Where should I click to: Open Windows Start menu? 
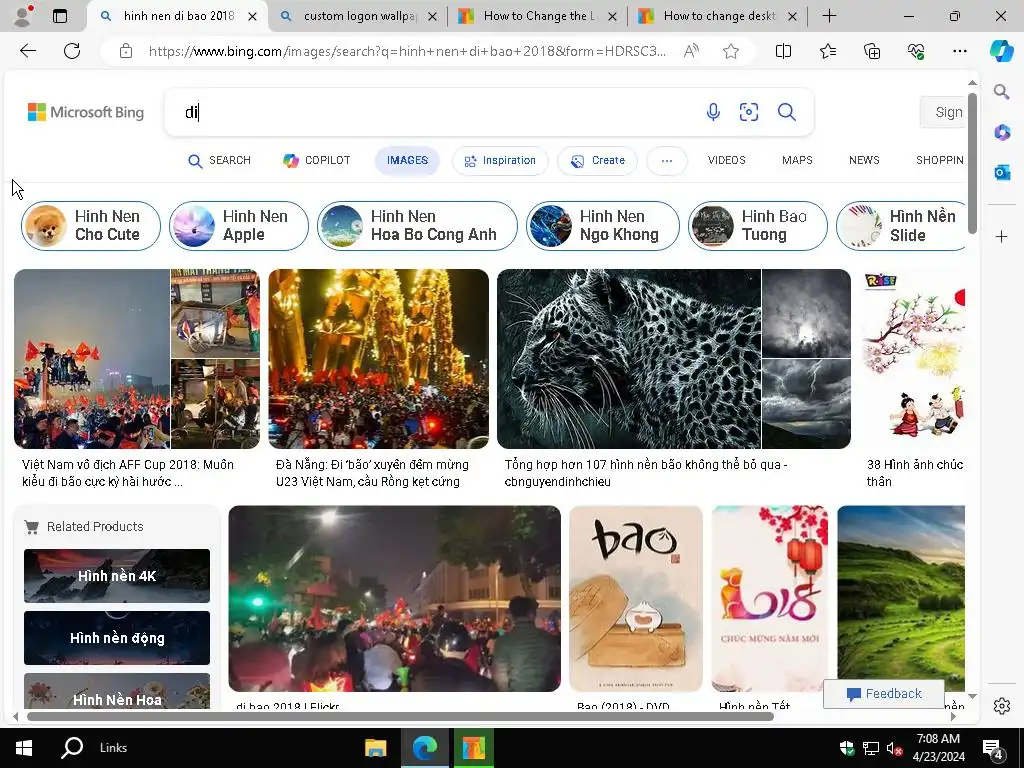pos(24,748)
